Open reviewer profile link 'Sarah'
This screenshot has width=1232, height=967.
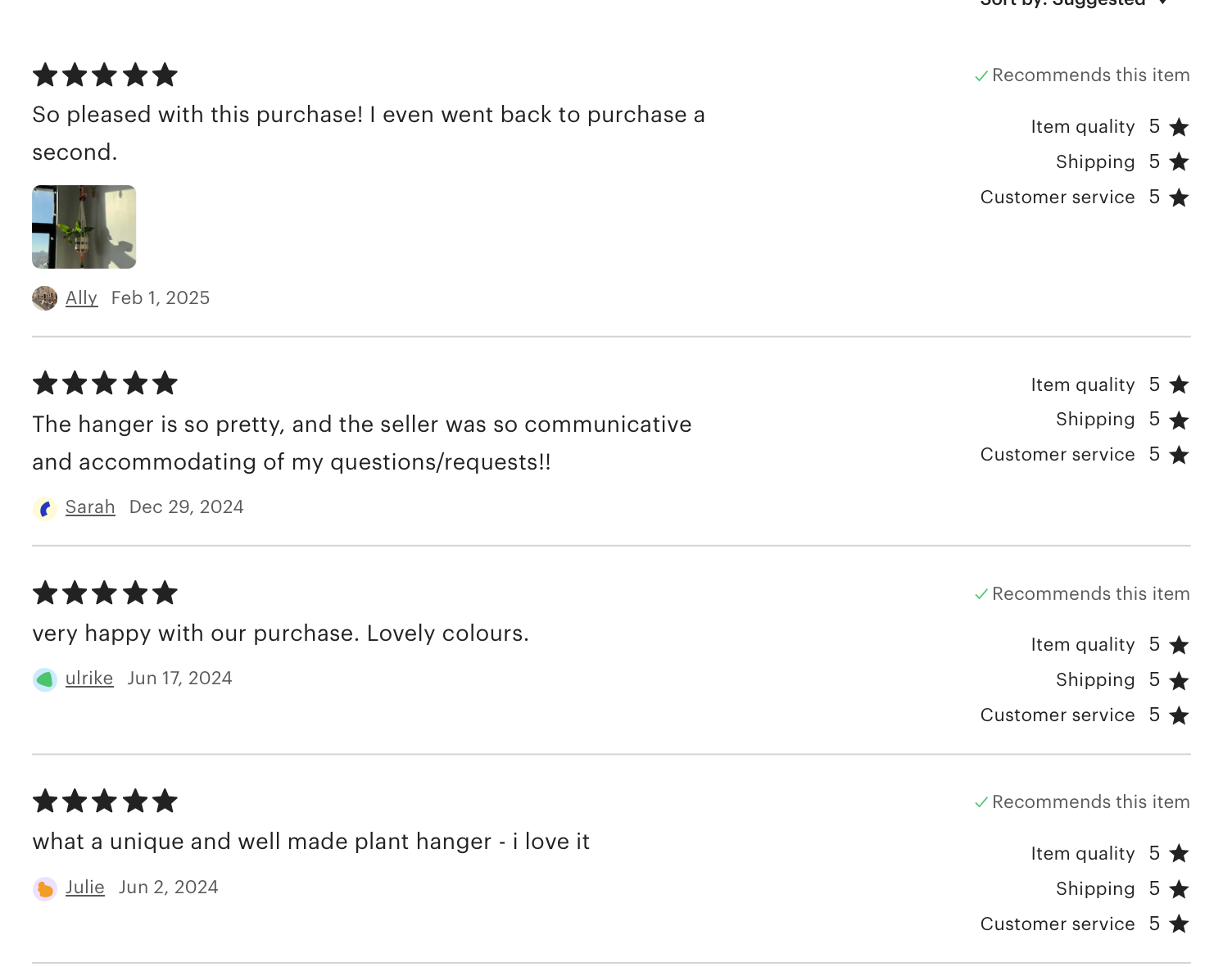tap(90, 507)
